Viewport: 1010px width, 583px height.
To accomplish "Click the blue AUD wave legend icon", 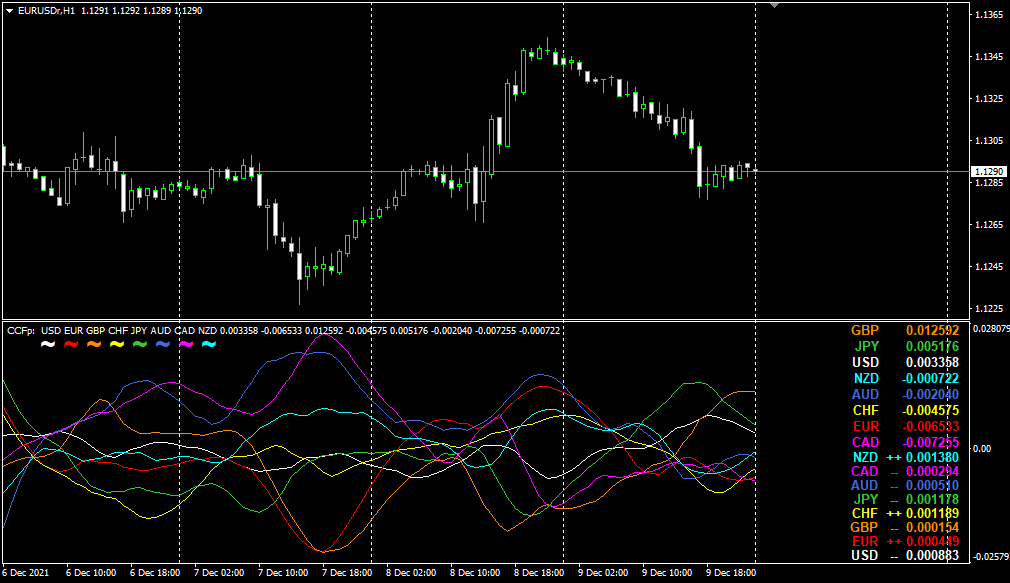I will point(163,345).
